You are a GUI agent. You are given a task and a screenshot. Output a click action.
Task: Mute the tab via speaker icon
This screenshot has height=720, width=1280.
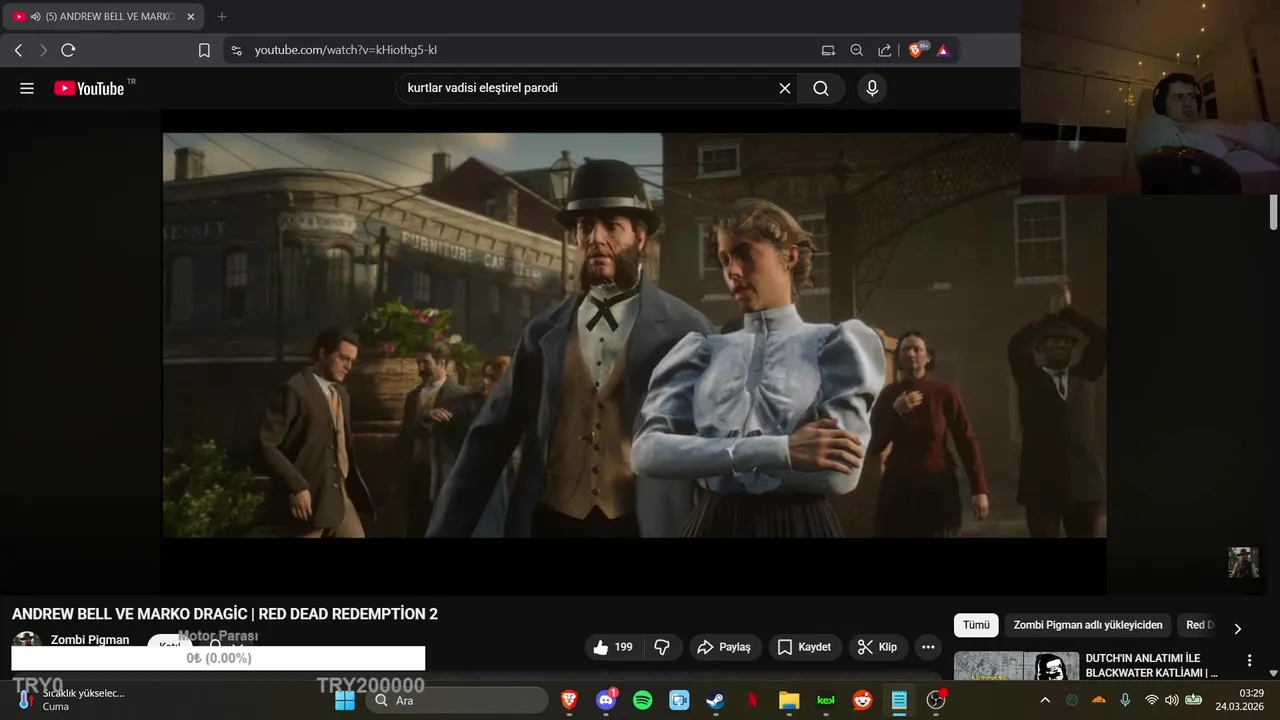36,17
